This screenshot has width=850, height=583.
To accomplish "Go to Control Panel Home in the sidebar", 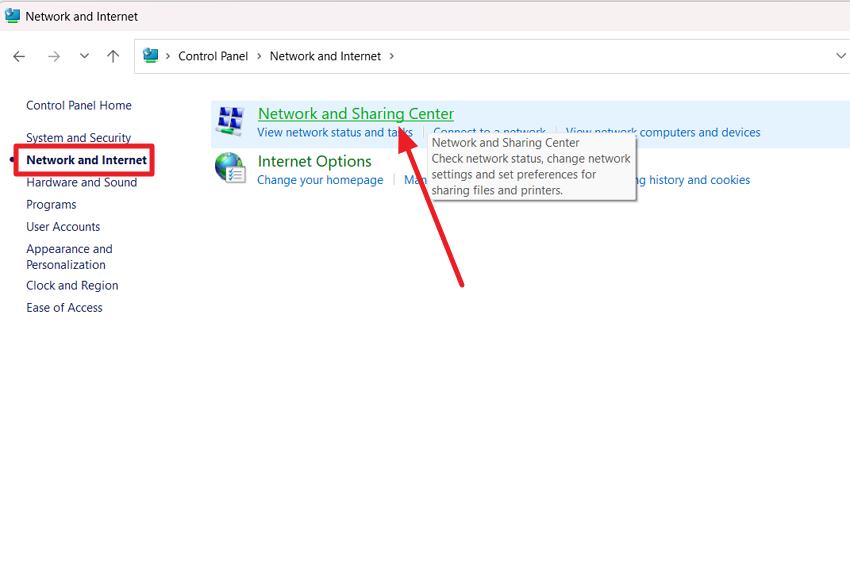I will coord(78,105).
